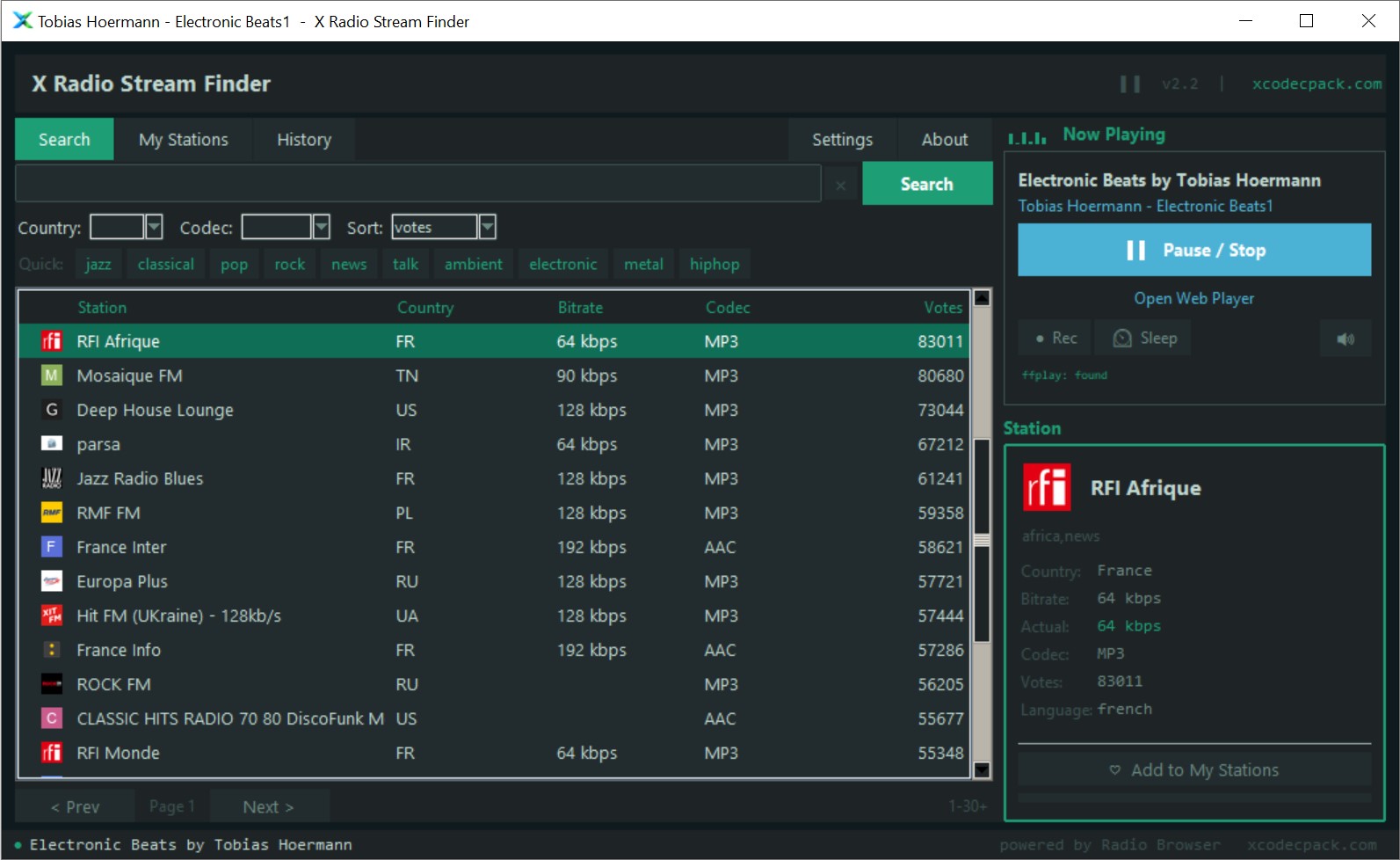Click the large RFI logo in Station panel

pos(1047,487)
